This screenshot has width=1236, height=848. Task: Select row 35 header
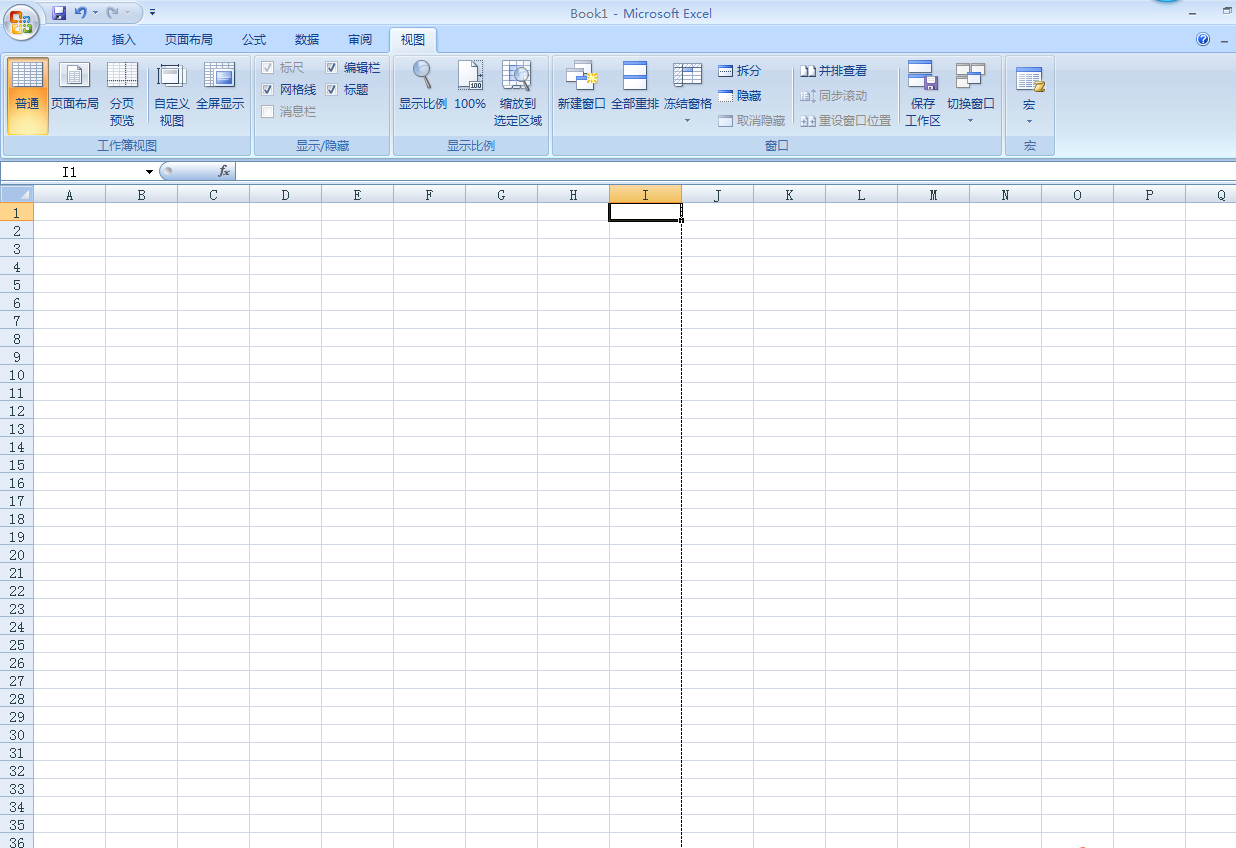pyautogui.click(x=17, y=824)
